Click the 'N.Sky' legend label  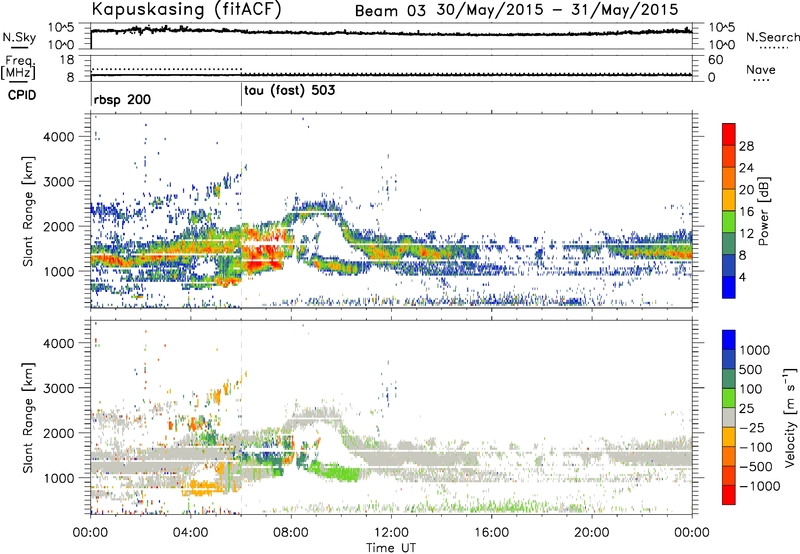[x=19, y=37]
